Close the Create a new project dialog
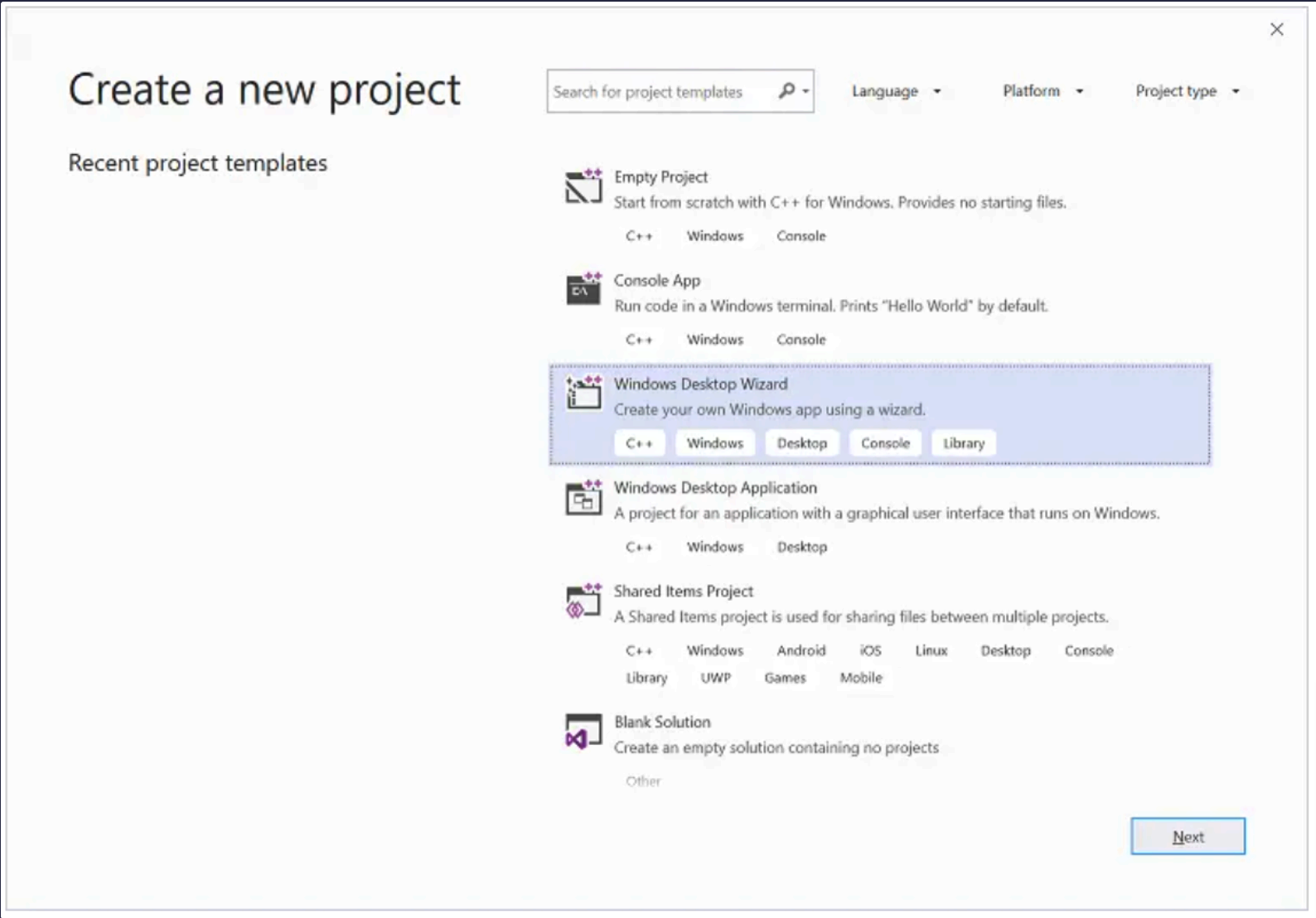The image size is (1316, 918). [x=1276, y=30]
